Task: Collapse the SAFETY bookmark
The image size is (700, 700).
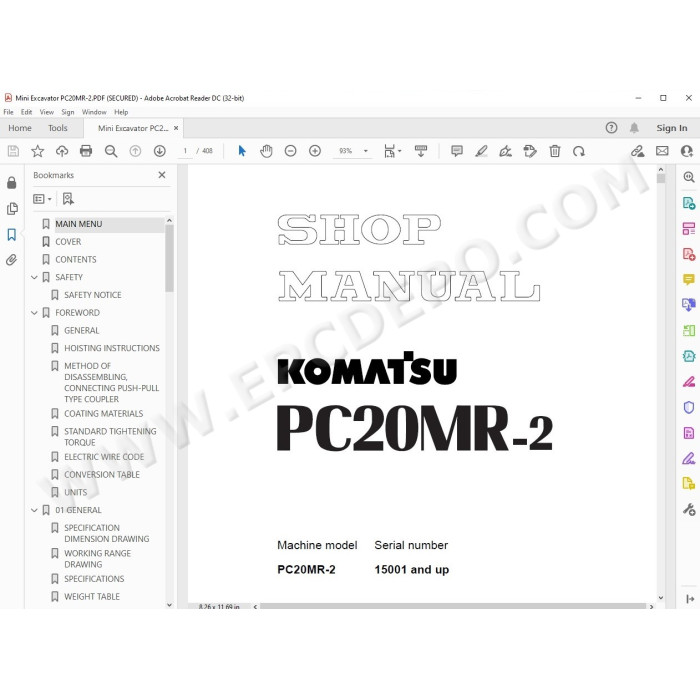Action: tap(34, 277)
